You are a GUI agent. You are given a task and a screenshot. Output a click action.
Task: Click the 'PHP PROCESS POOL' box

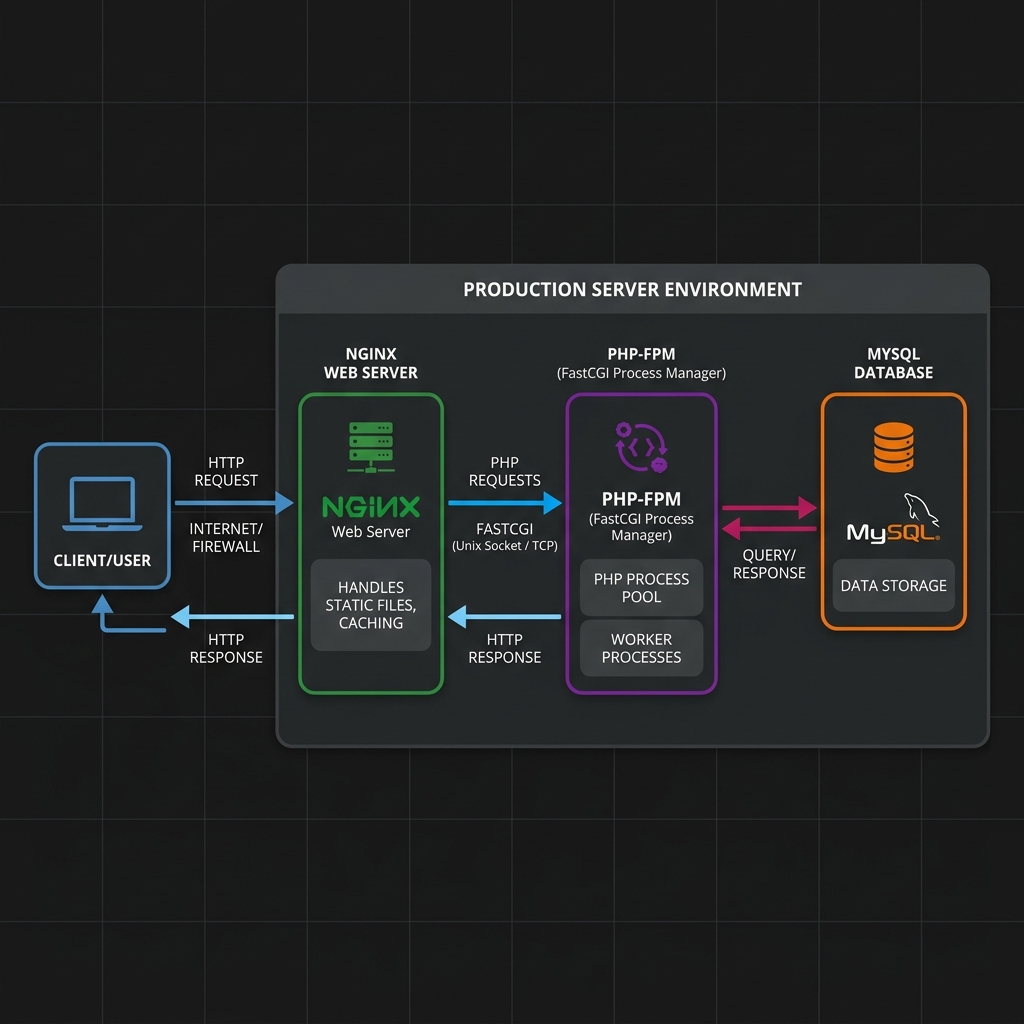(641, 588)
